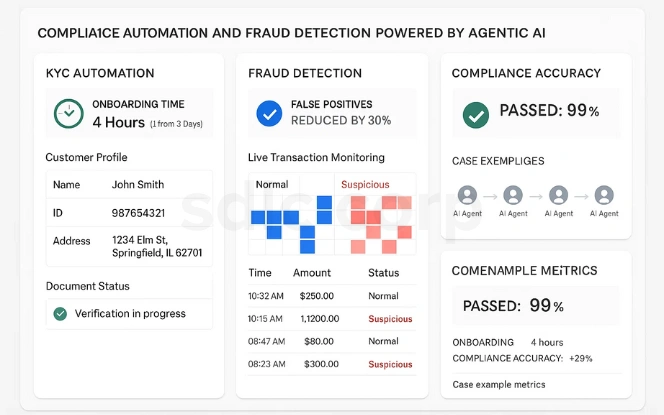Click the blue False Positives checkmark icon

point(269,113)
